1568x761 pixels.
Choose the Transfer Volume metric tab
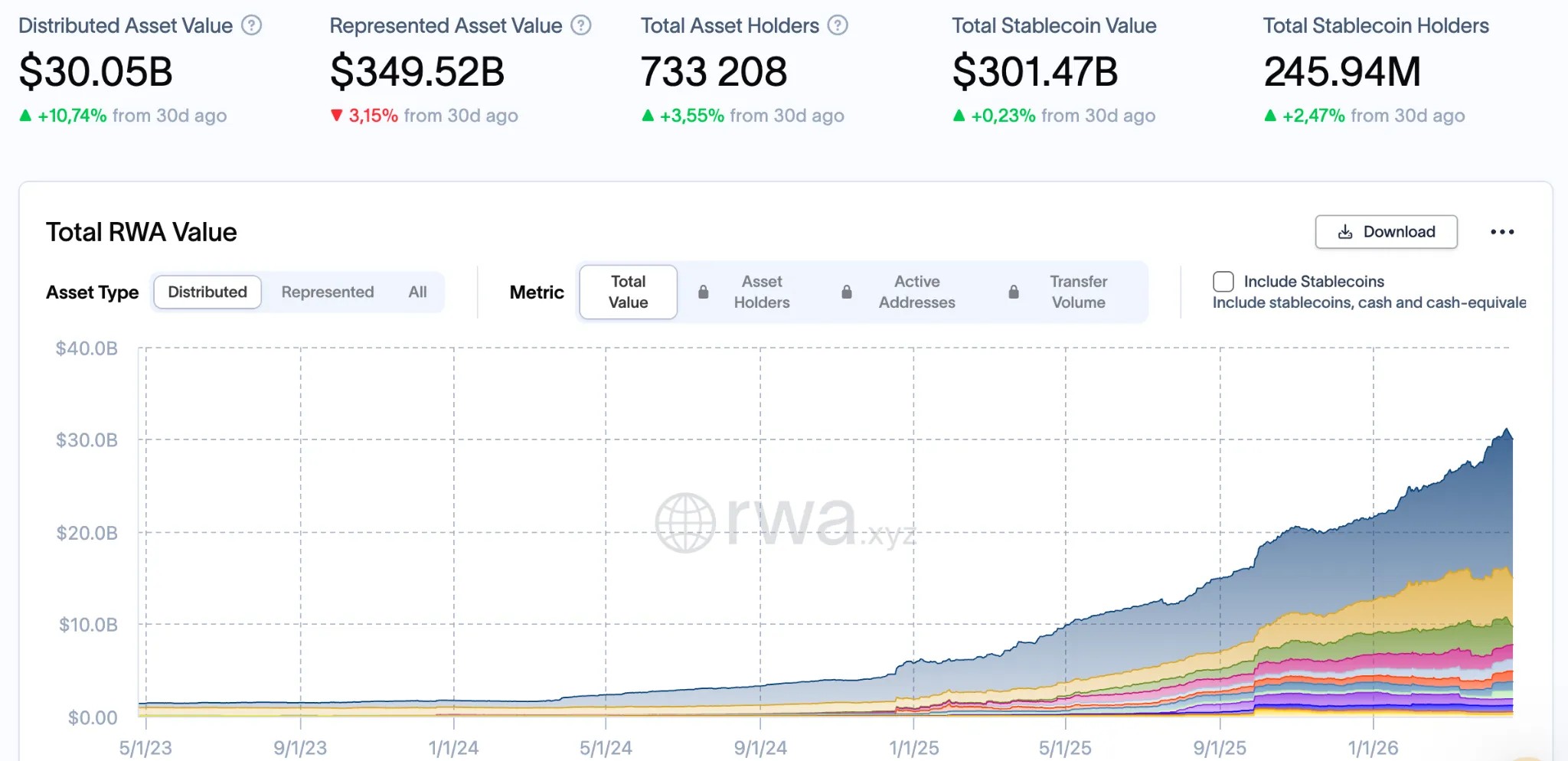pos(1078,292)
